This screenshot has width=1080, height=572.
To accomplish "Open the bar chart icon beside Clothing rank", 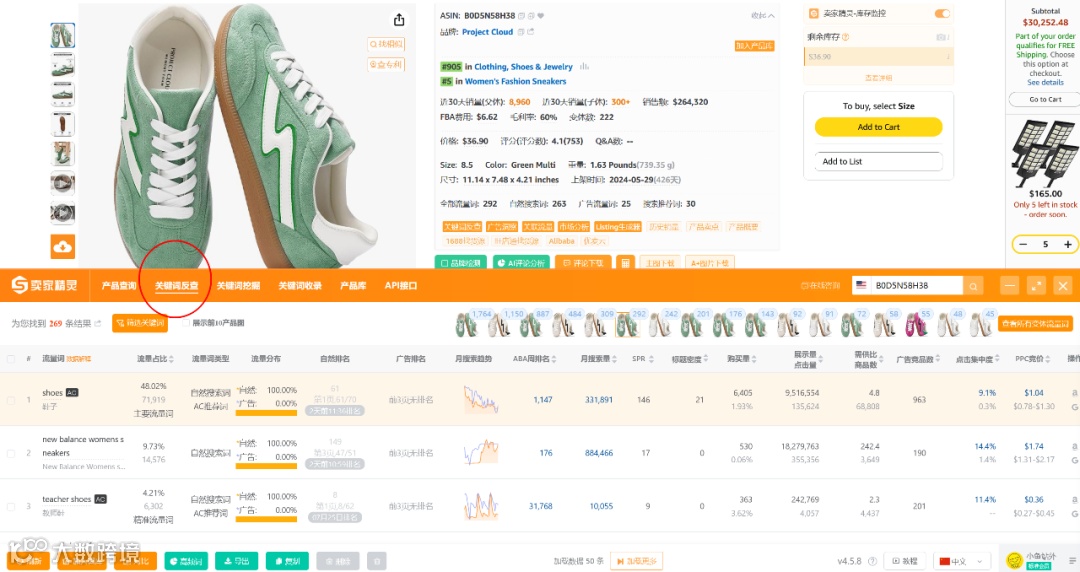I will (x=584, y=67).
